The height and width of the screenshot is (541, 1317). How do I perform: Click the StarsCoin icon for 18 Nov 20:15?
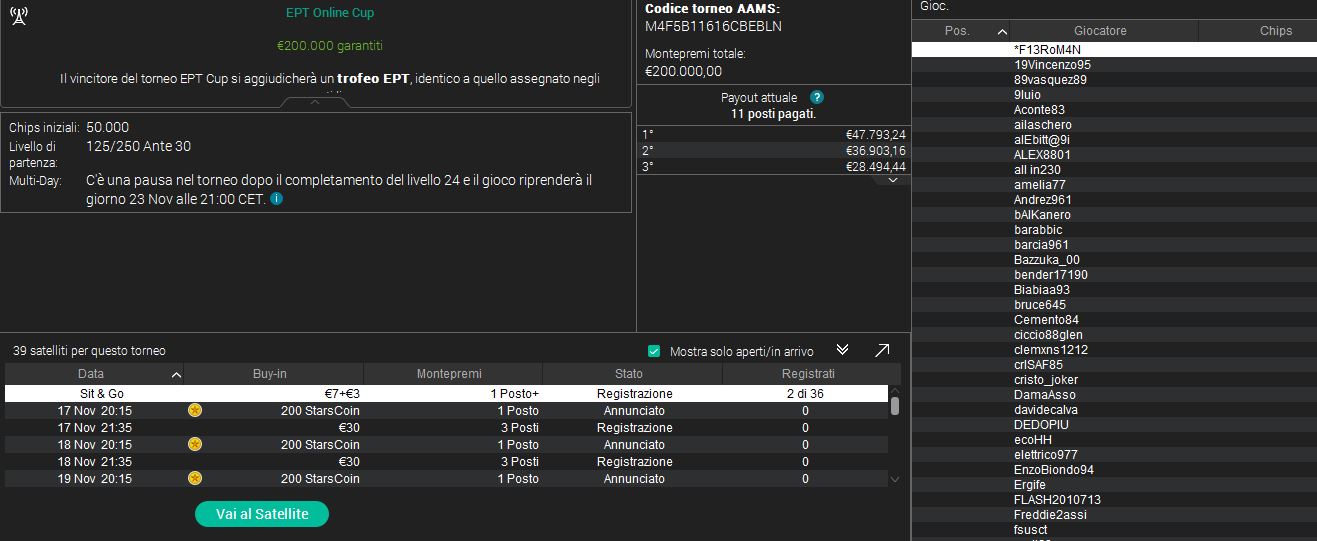pyautogui.click(x=195, y=445)
